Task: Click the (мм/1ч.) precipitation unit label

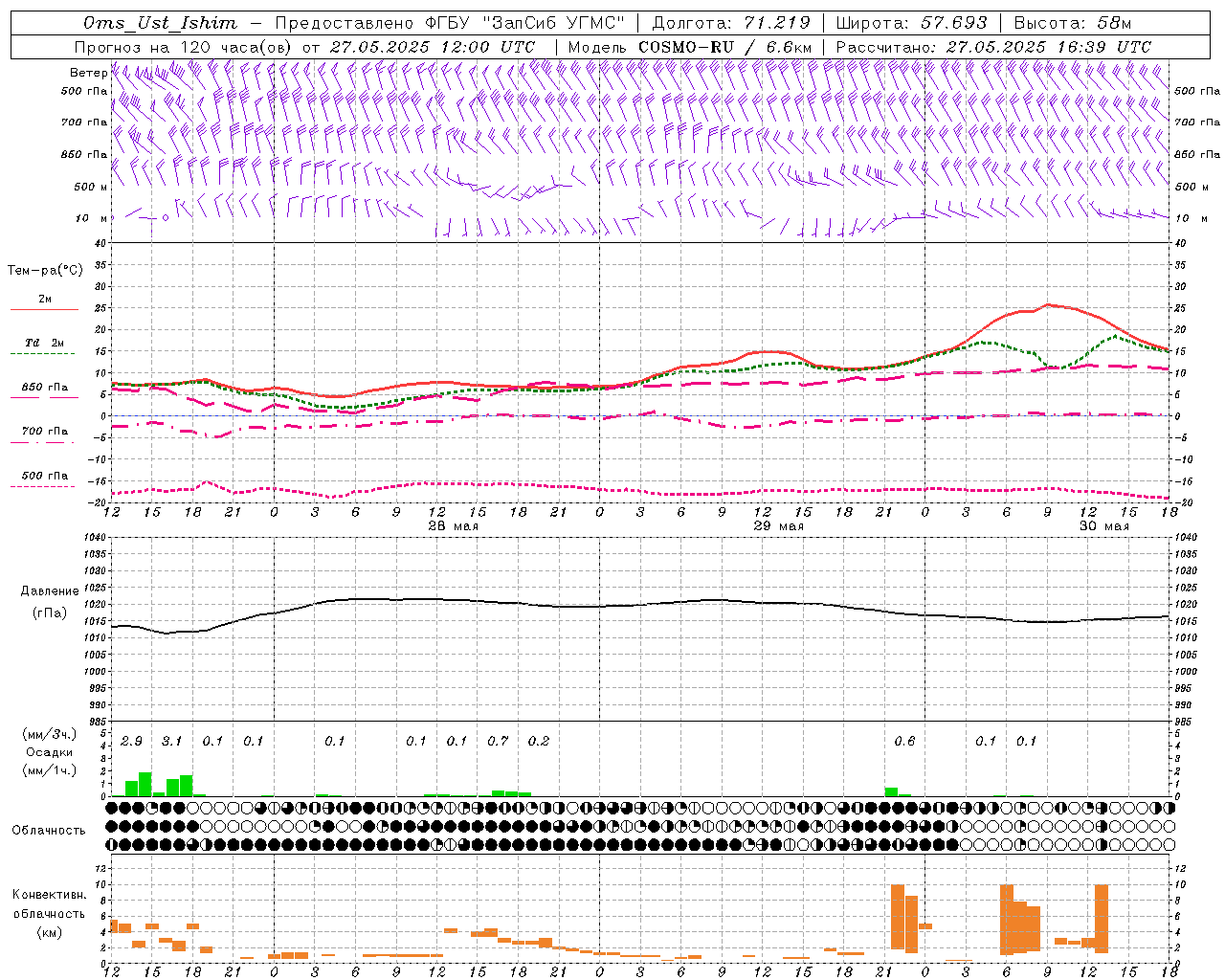Action: tap(50, 770)
